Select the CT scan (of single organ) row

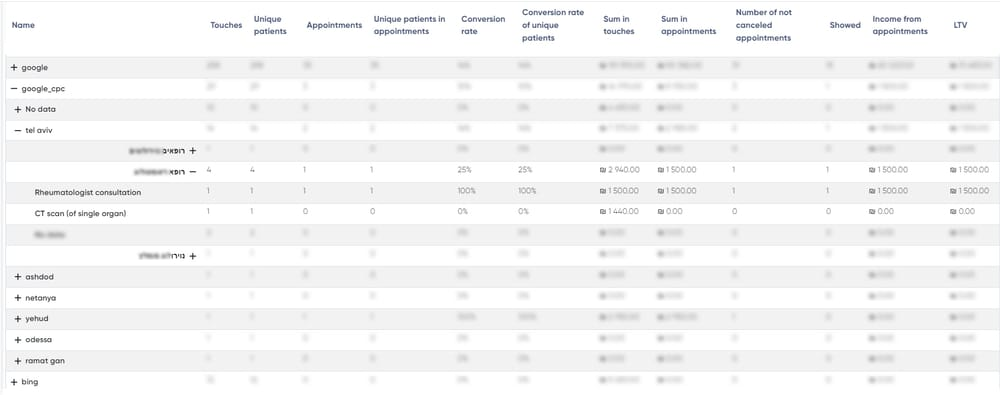(500, 213)
